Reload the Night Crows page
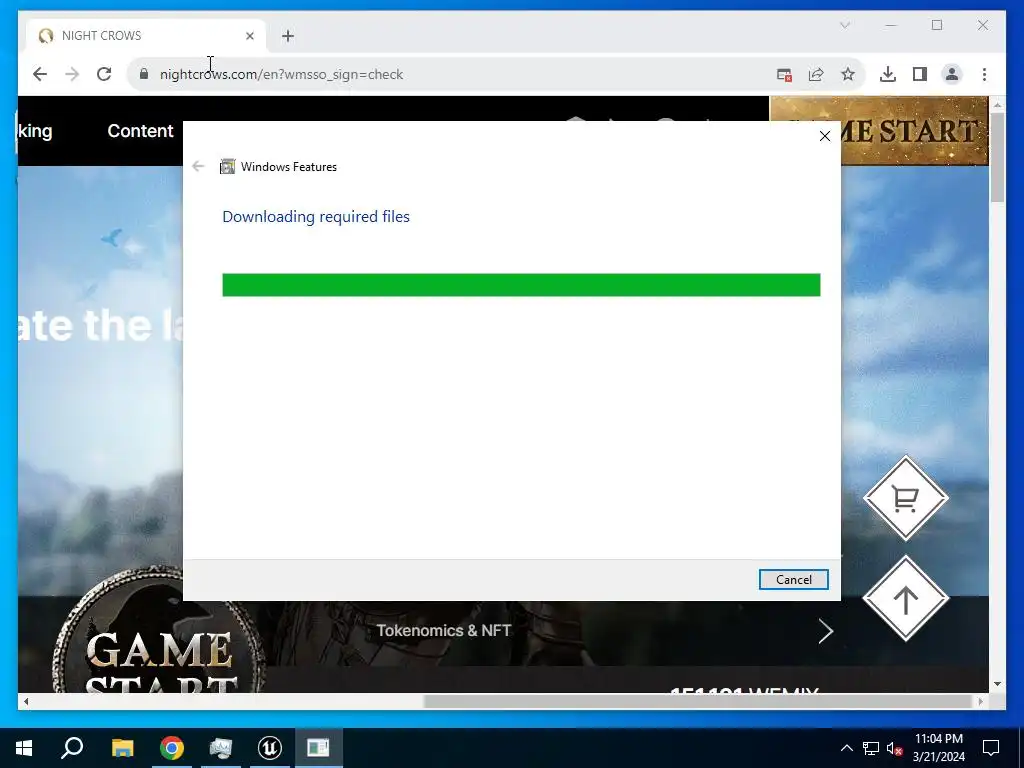 [x=104, y=74]
